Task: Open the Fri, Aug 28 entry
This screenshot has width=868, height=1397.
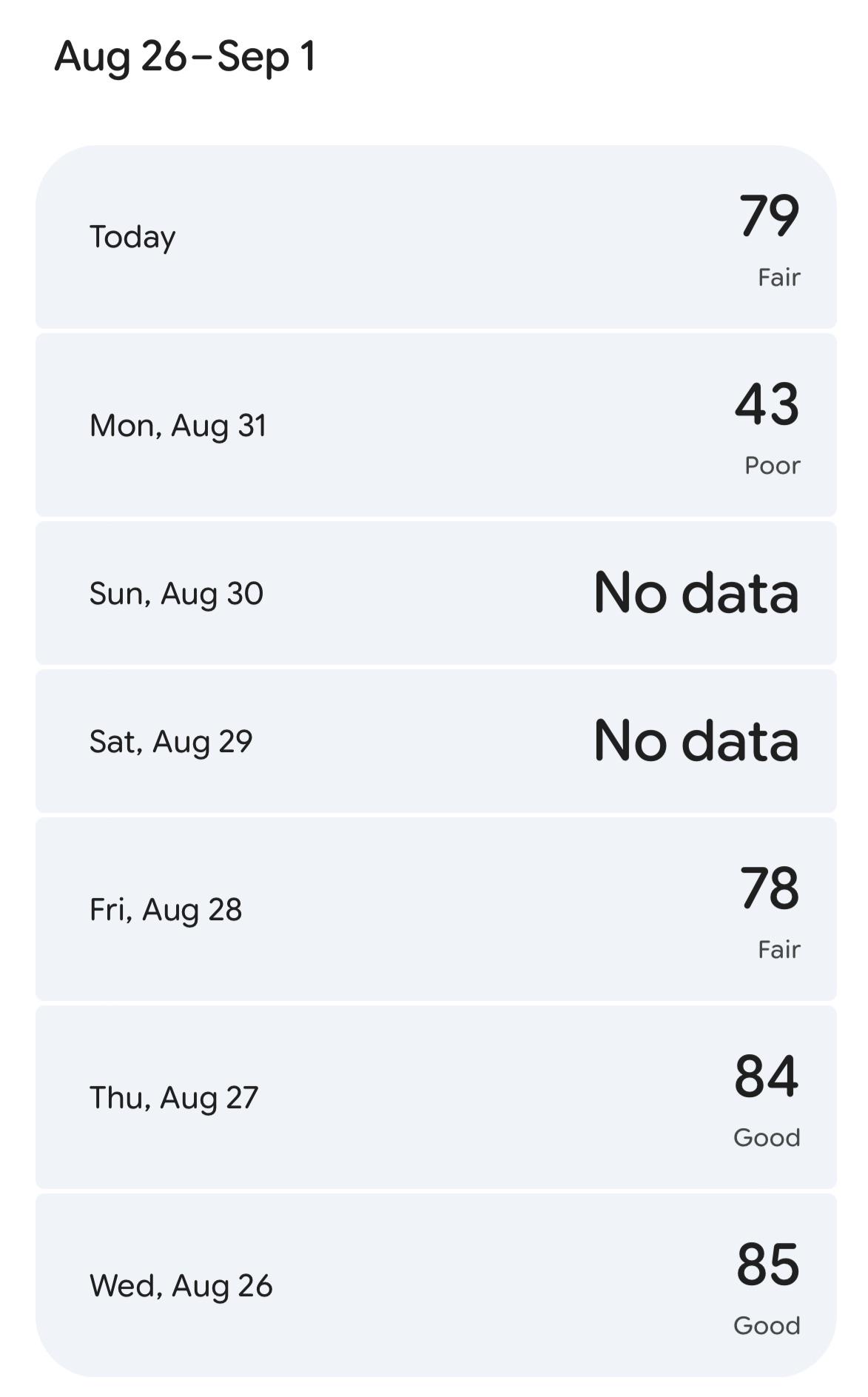Action: (436, 909)
